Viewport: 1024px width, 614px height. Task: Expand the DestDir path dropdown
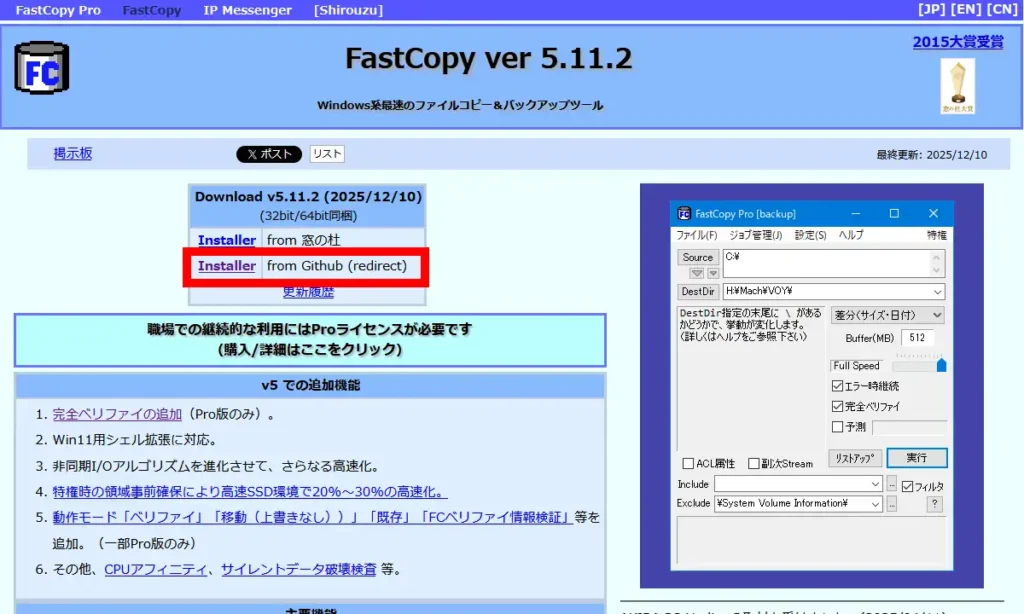[936, 291]
